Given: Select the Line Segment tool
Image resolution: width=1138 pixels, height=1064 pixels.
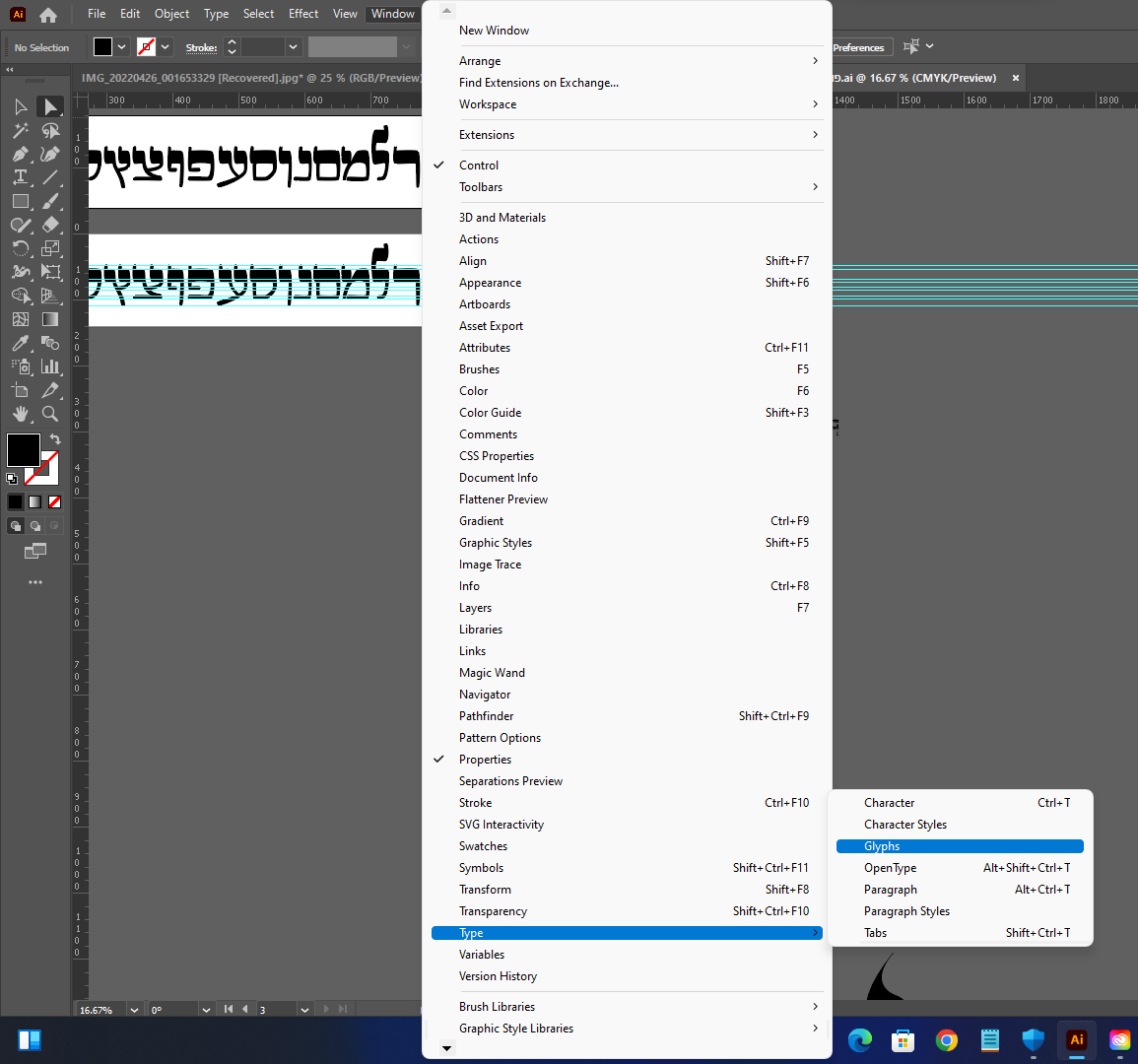Looking at the screenshot, I should click(x=50, y=177).
